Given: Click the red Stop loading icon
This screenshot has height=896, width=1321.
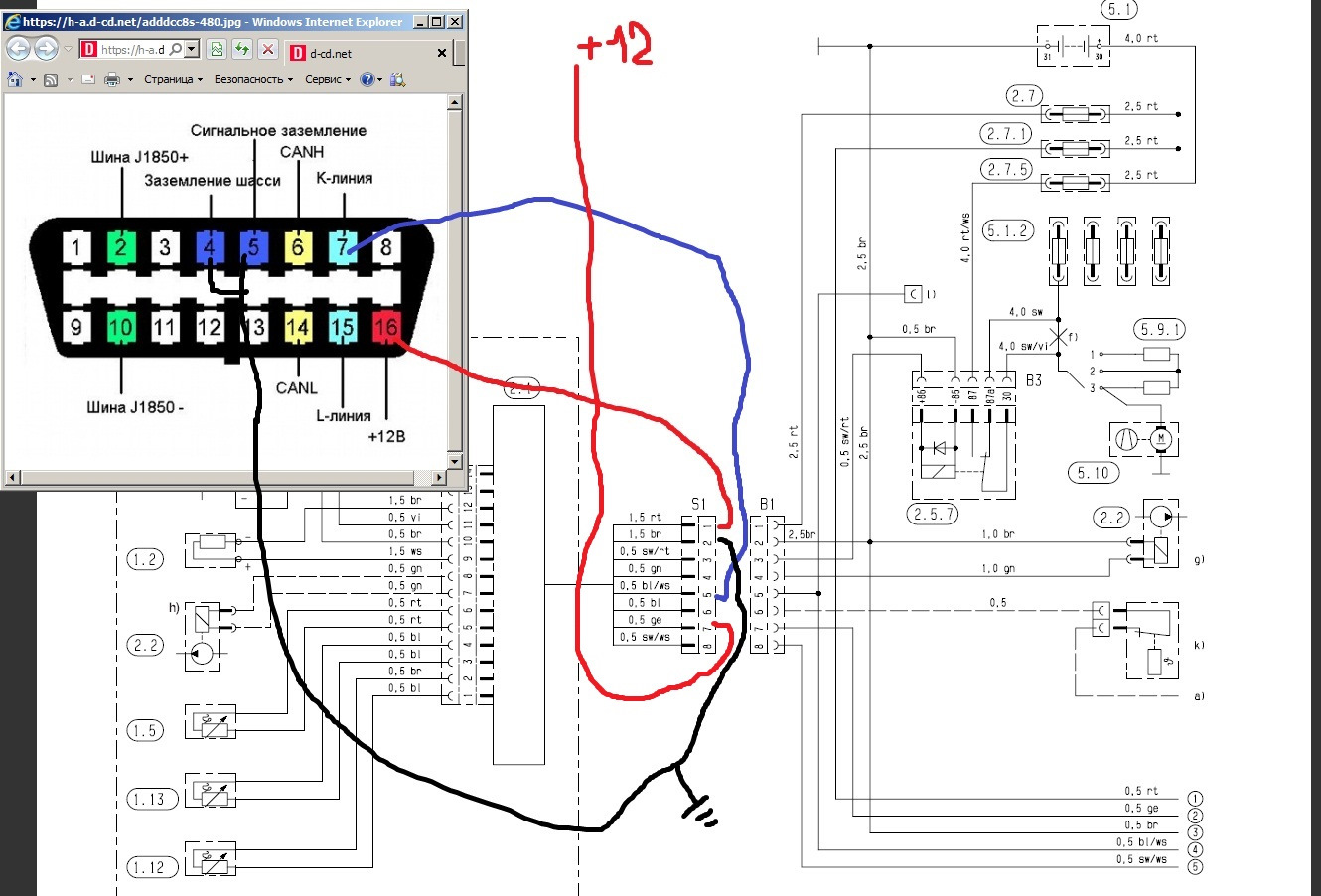Looking at the screenshot, I should coord(268,49).
